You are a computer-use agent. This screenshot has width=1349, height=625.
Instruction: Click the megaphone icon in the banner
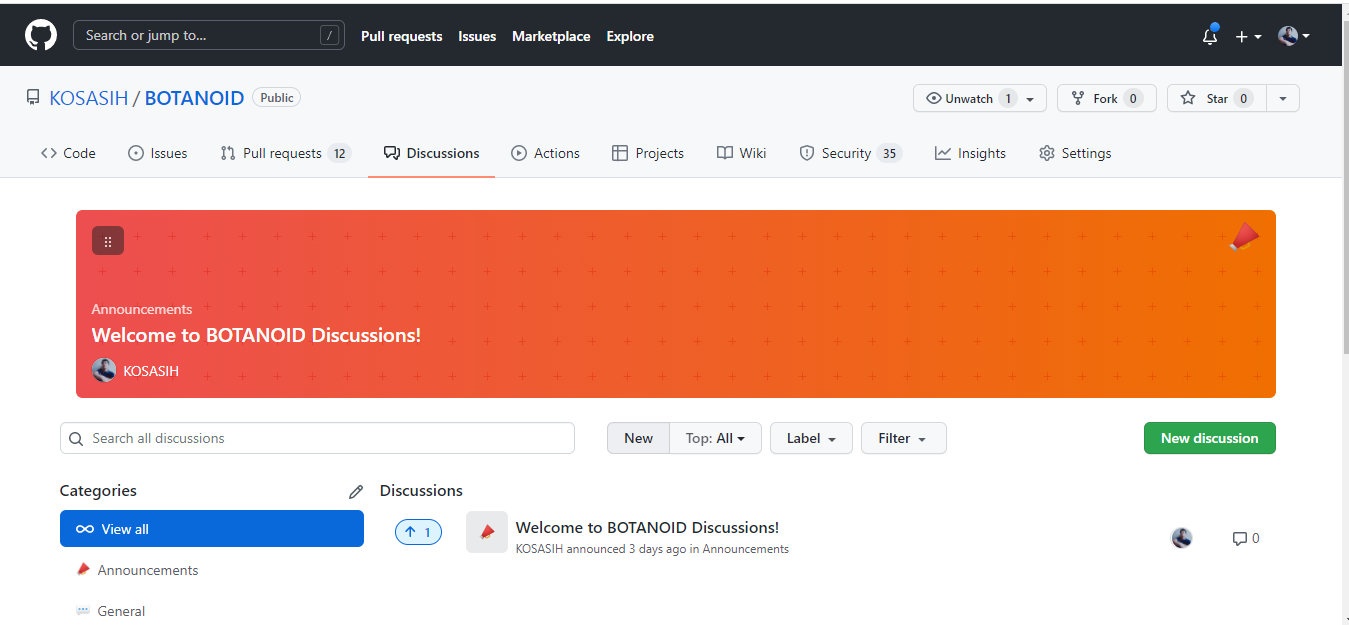point(1244,238)
